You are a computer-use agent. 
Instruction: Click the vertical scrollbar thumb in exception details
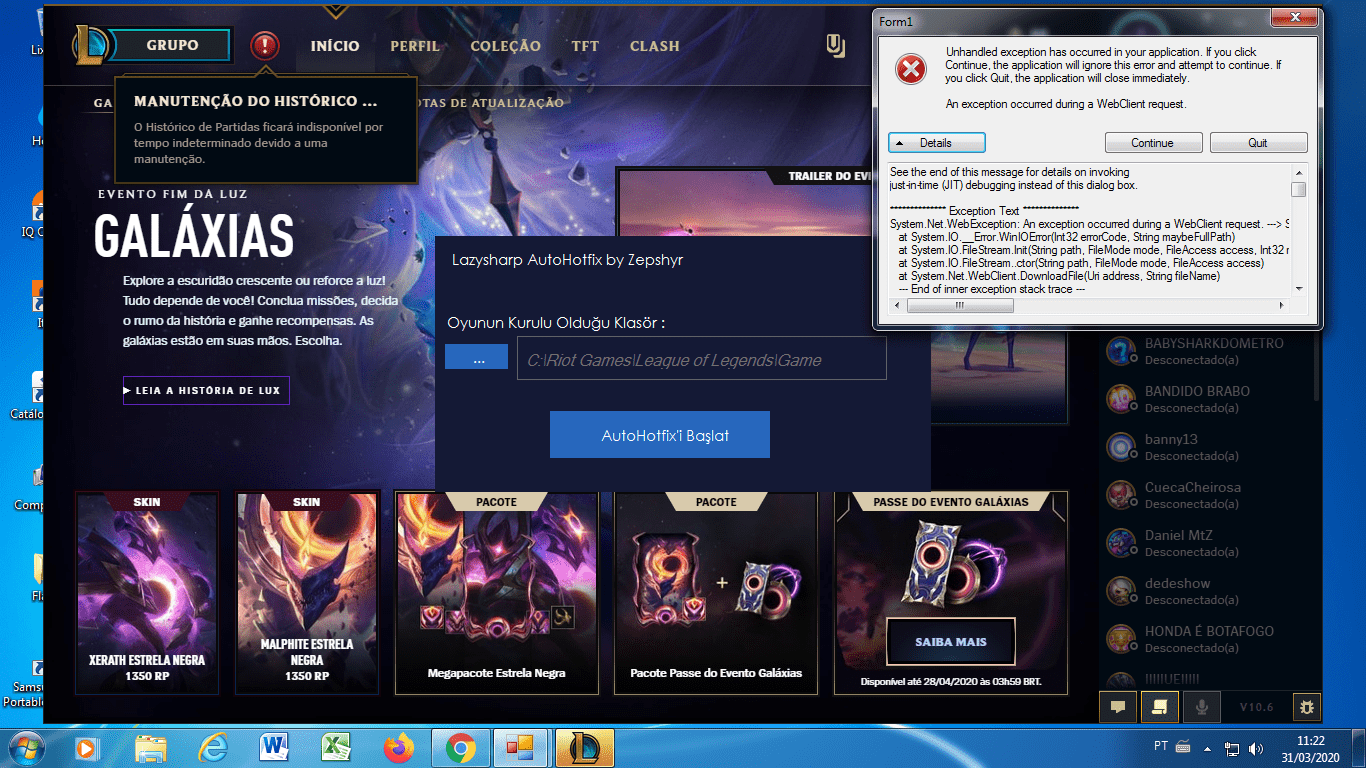1298,190
